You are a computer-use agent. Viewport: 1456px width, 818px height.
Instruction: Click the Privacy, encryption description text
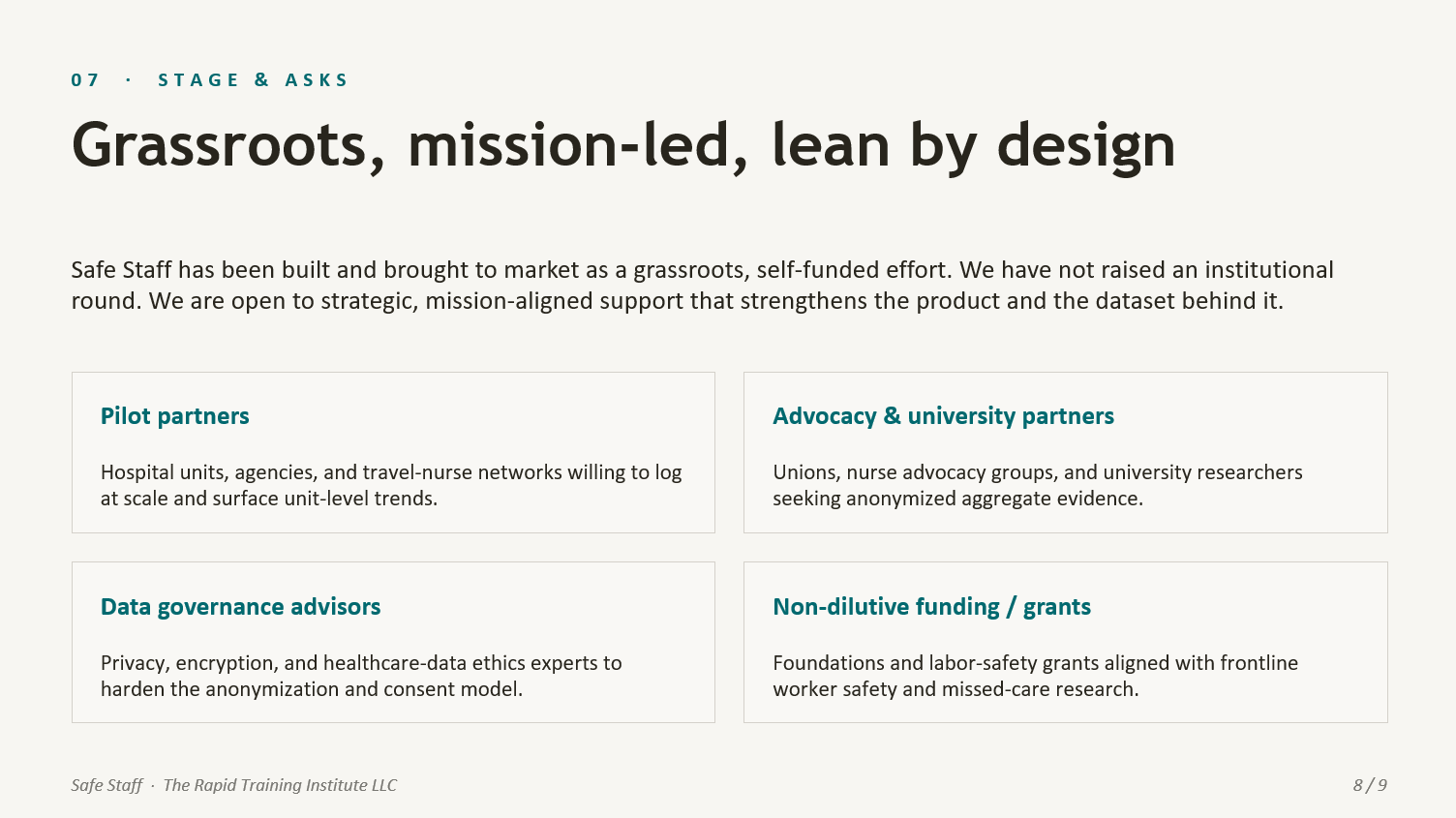pos(361,676)
